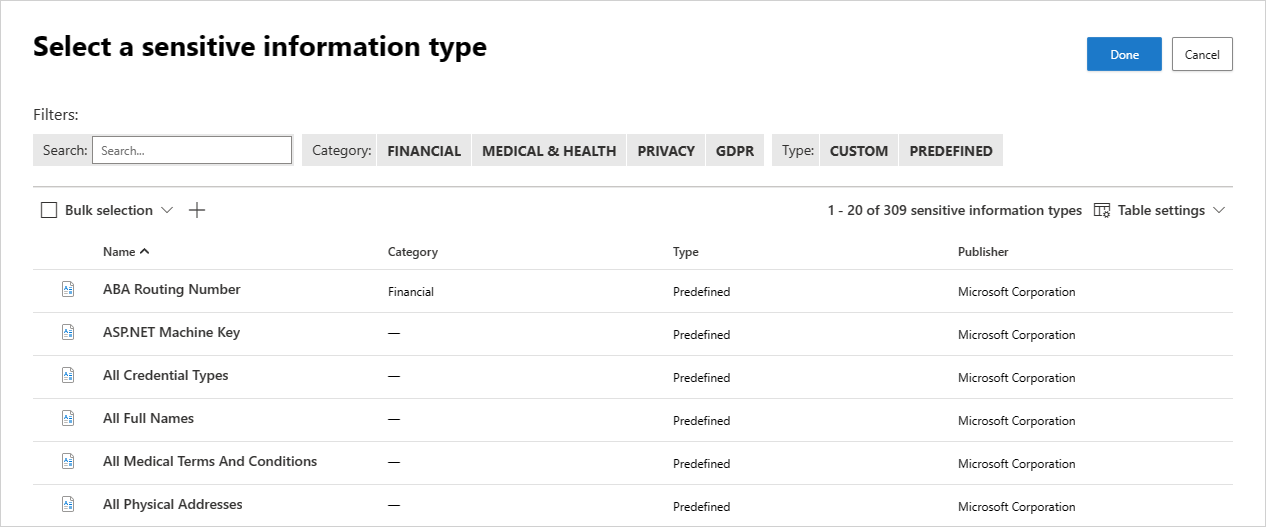Click the Category column header
Viewport: 1266px width, 527px height.
pyautogui.click(x=413, y=252)
